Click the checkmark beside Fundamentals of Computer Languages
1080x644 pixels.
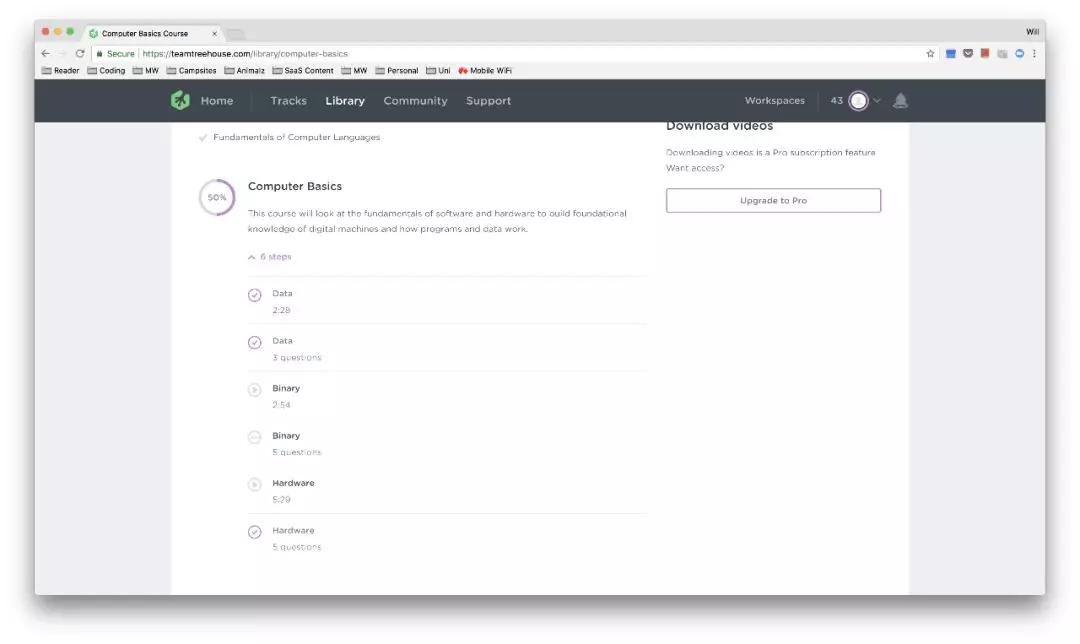coord(203,138)
